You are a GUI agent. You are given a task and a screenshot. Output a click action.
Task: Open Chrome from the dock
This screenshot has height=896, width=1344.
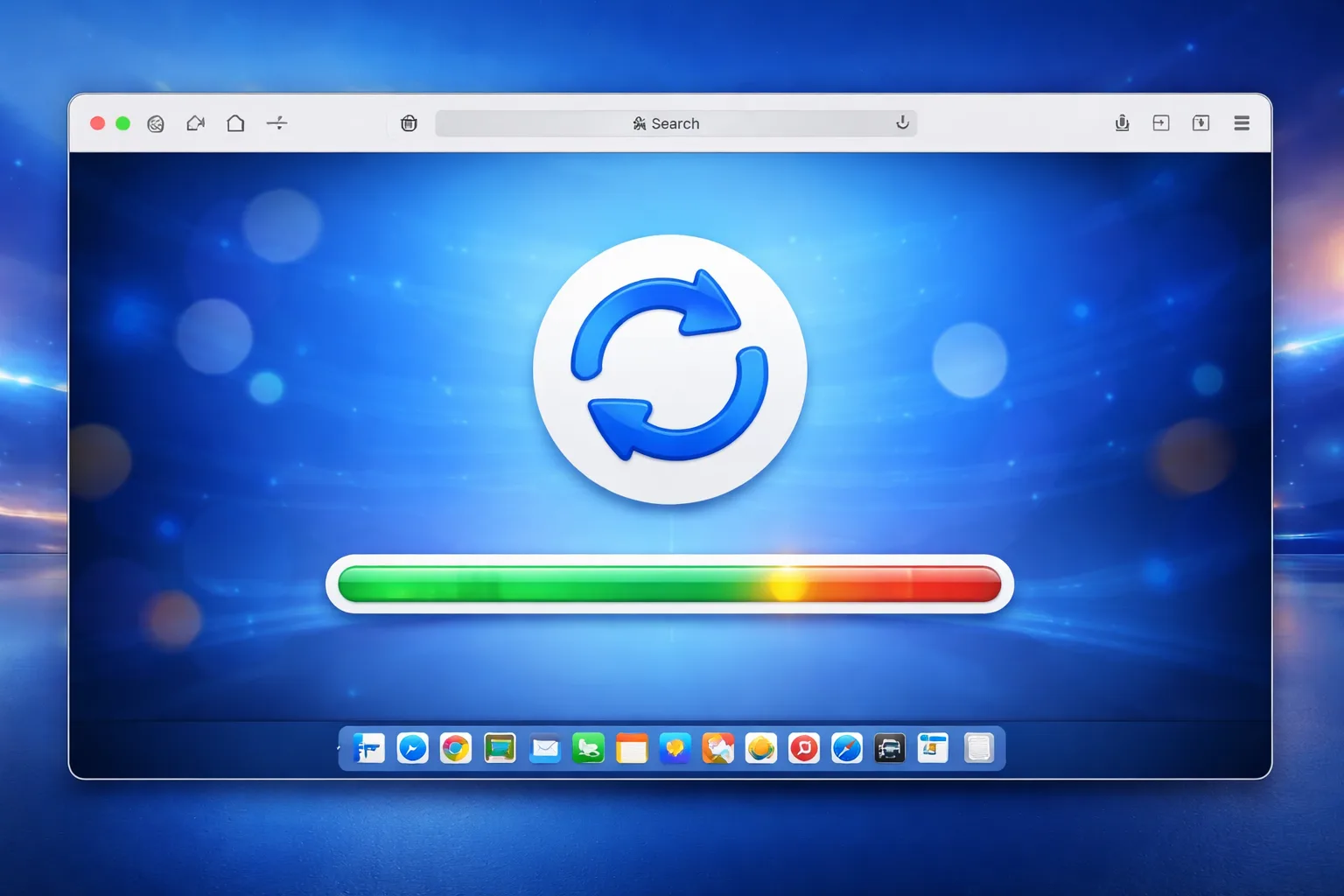pos(455,748)
